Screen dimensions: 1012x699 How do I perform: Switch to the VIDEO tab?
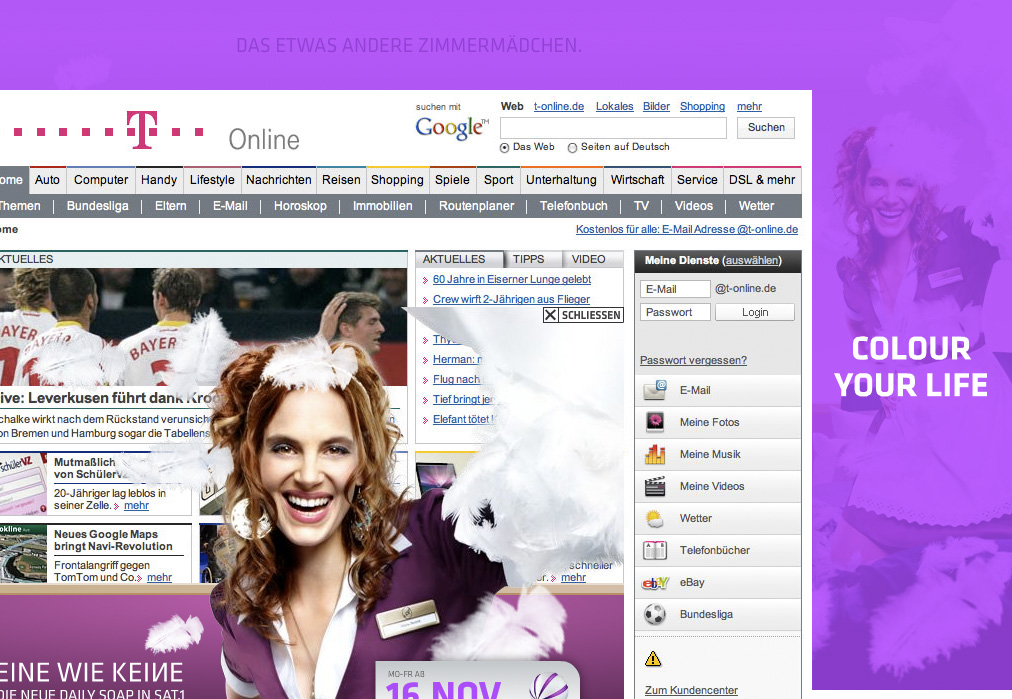point(589,259)
